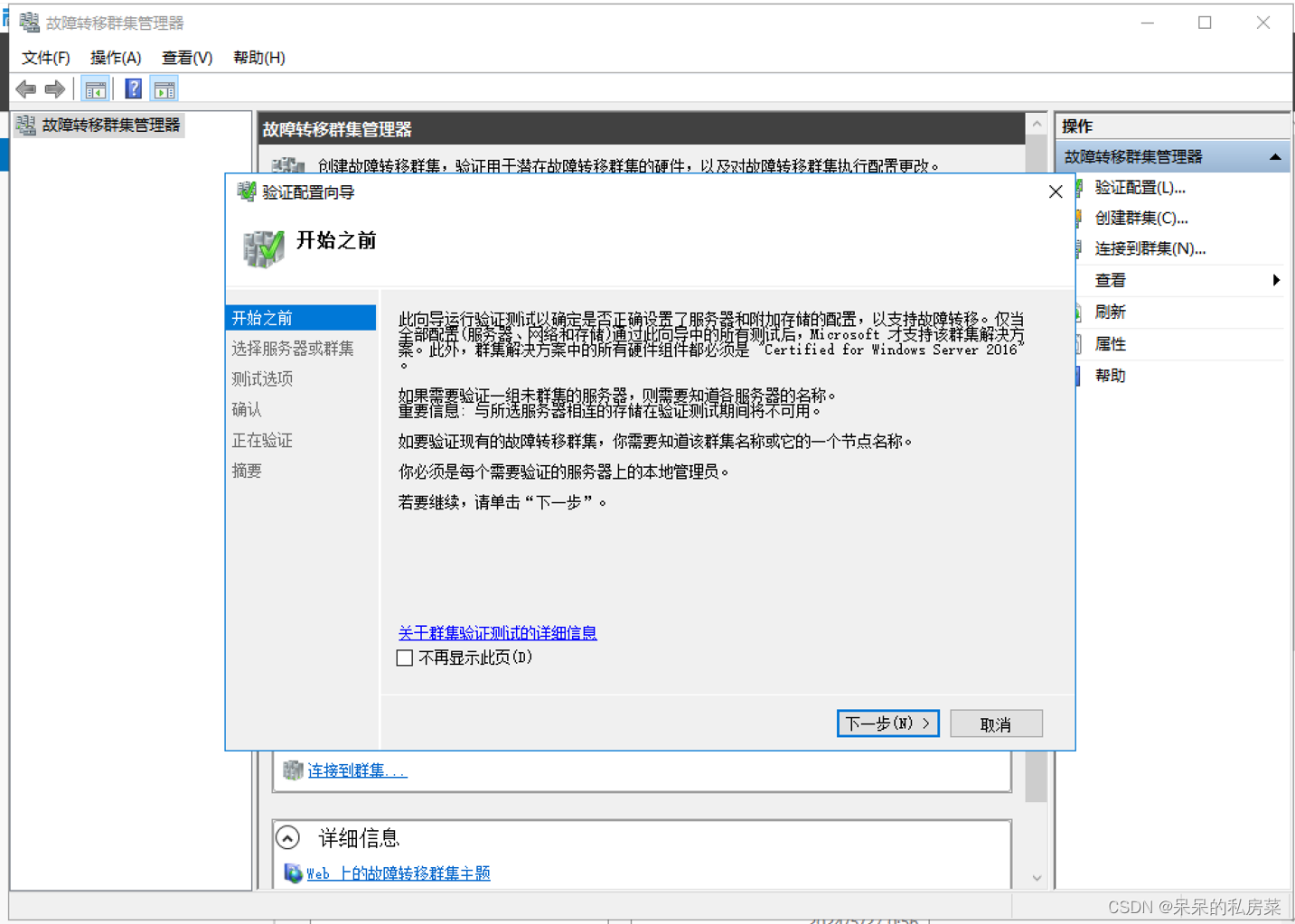Click the 验证配置向导 title icon

247,191
